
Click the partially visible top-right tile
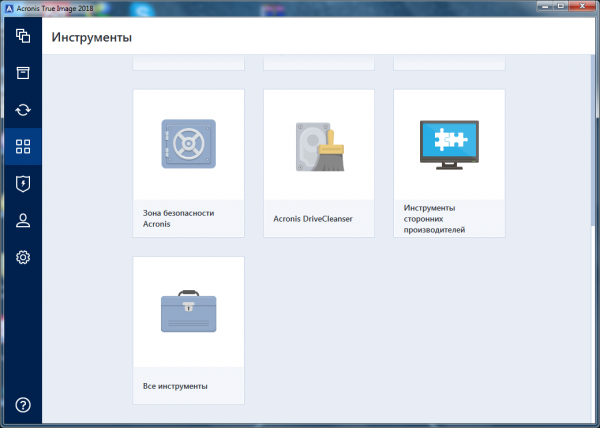click(x=449, y=63)
